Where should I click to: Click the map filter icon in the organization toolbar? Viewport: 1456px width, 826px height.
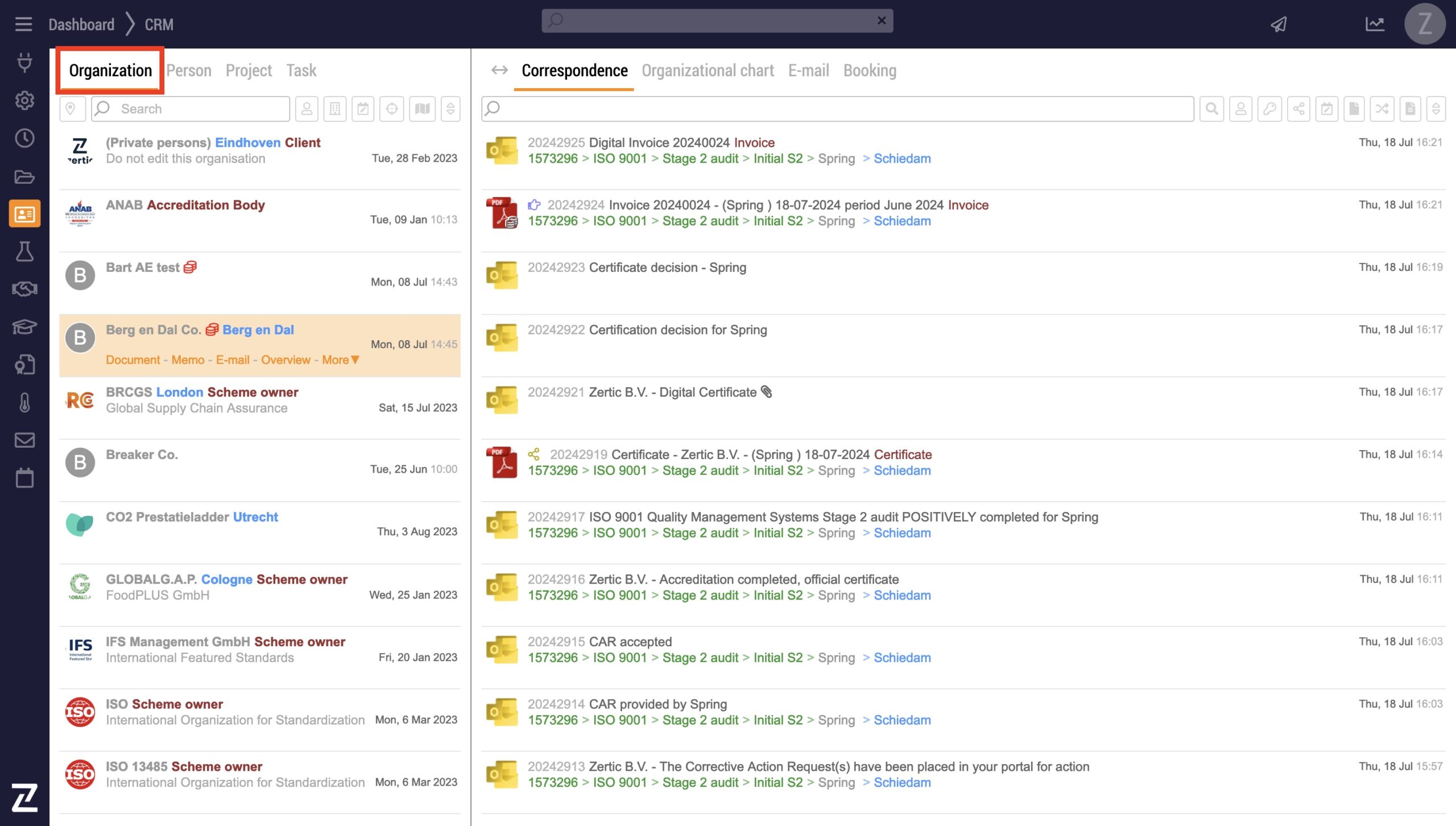[x=422, y=109]
